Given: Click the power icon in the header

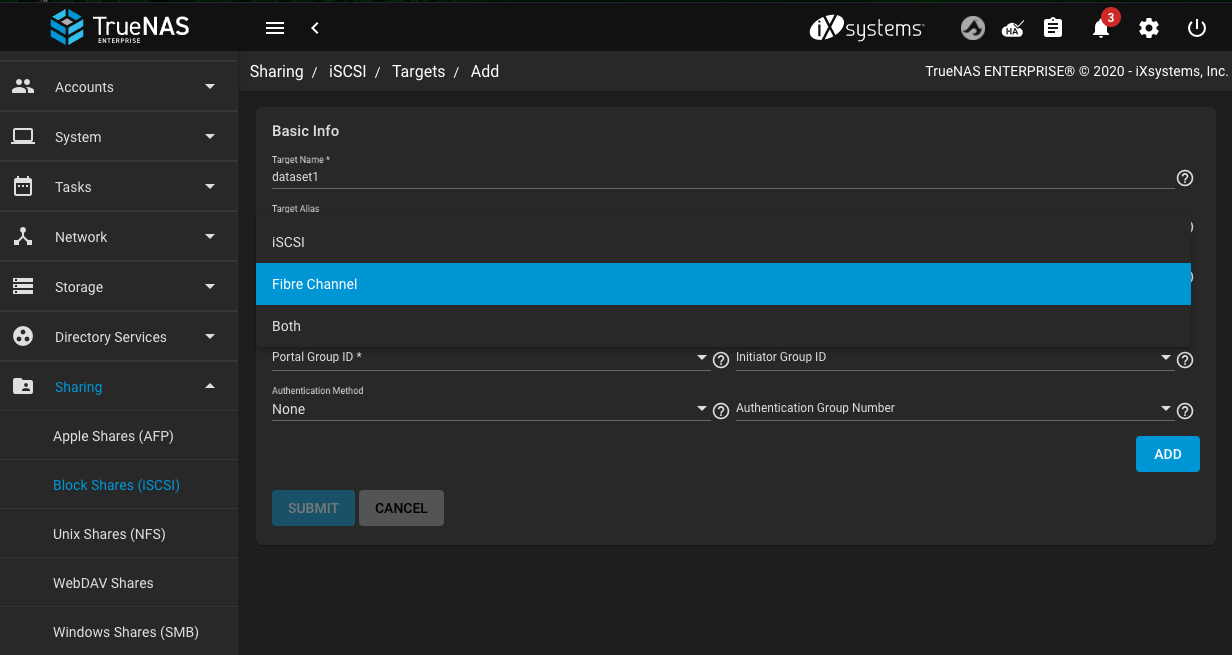Looking at the screenshot, I should point(1197,28).
